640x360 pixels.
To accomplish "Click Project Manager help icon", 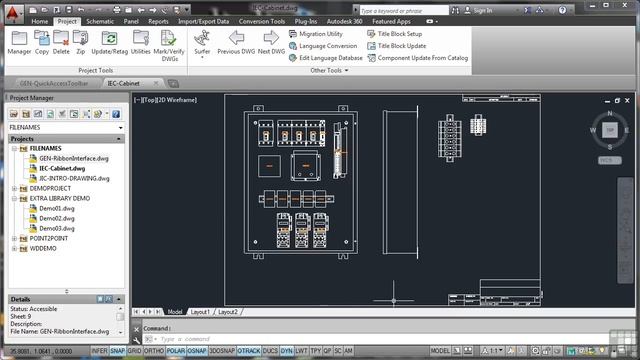I will tap(116, 114).
